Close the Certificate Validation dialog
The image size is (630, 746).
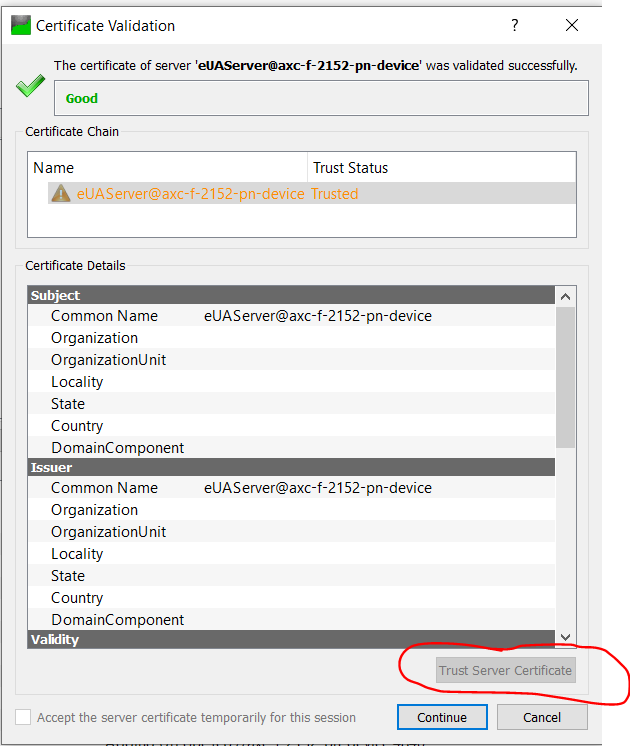coord(572,25)
